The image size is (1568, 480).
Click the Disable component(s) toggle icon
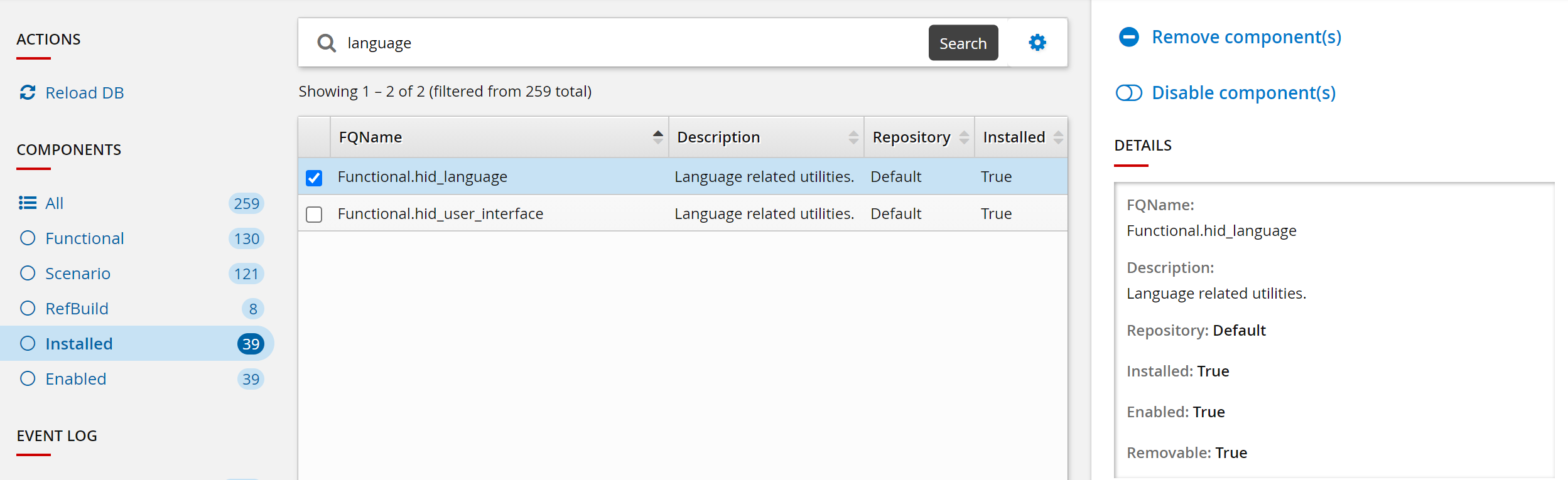click(1128, 93)
